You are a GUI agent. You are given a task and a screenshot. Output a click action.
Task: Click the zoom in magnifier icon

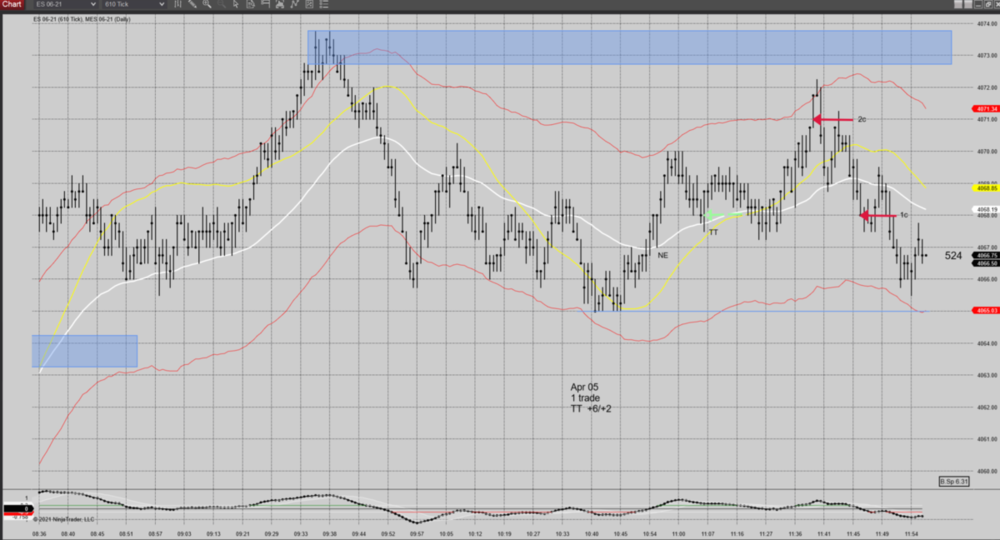[x=206, y=4]
